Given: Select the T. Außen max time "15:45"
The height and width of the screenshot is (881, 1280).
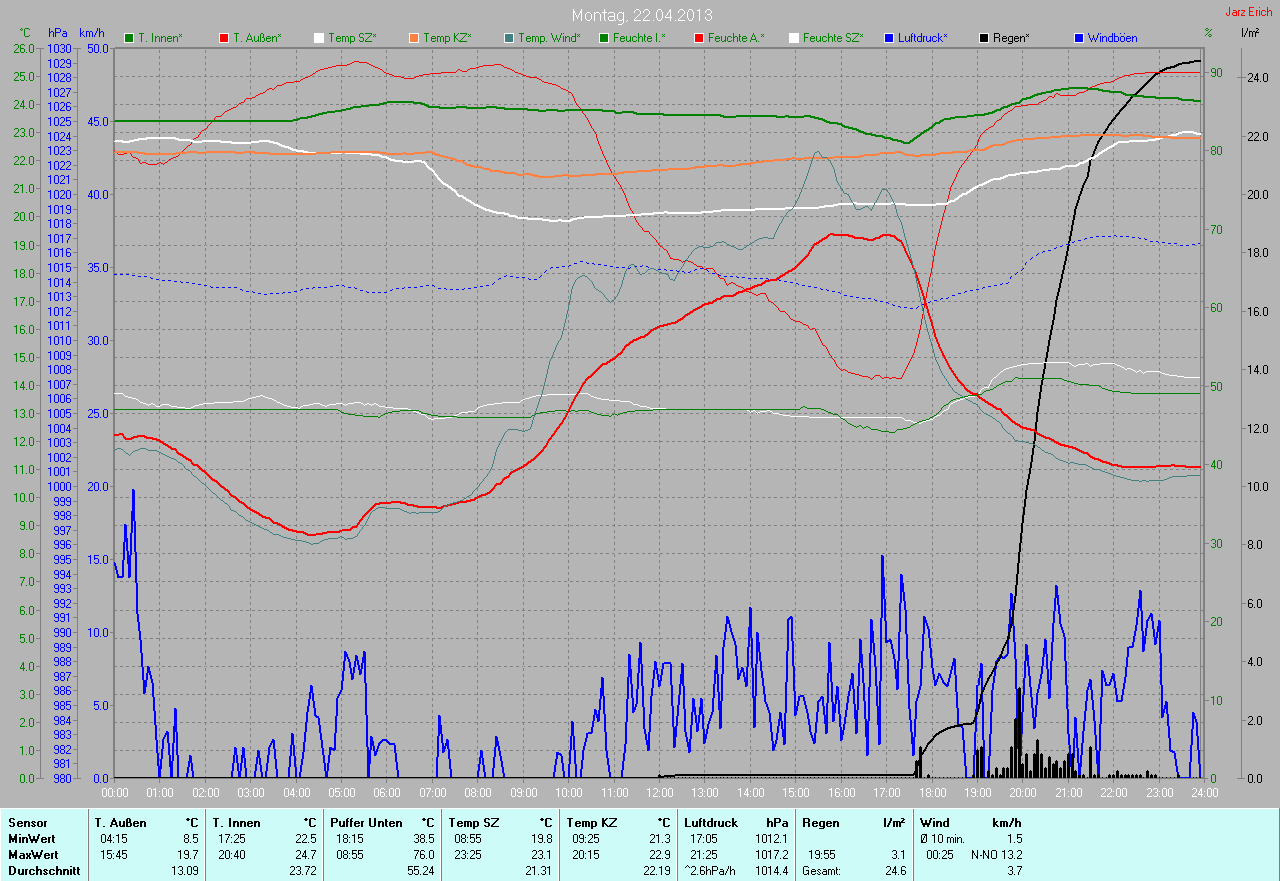Looking at the screenshot, I should (112, 855).
